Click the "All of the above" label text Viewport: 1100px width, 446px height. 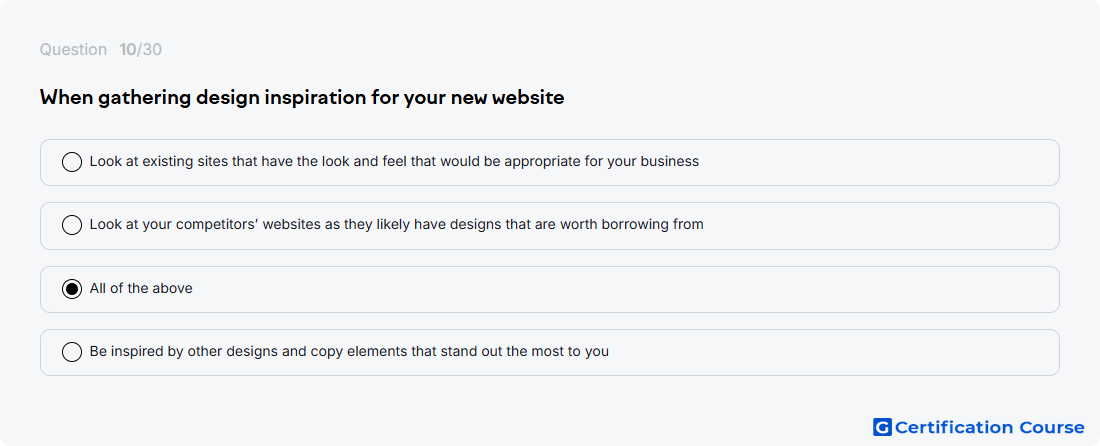point(141,288)
